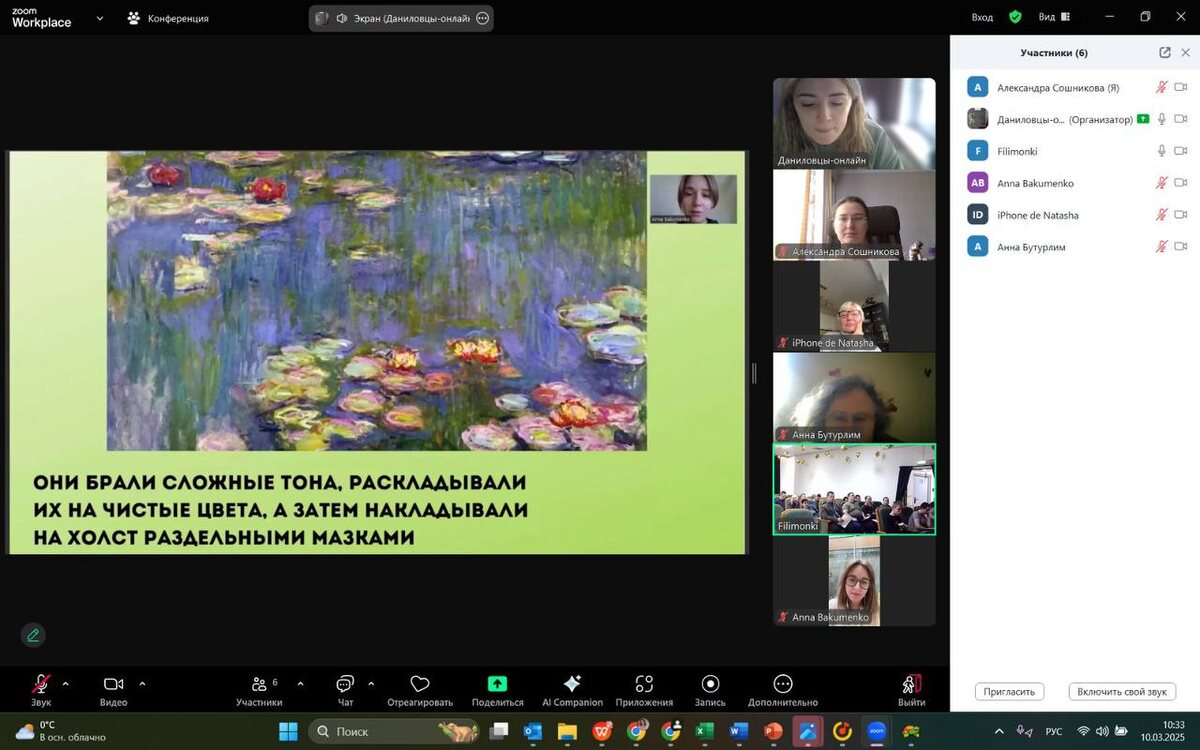Screen dimensions: 1200x750
Task: Switch input language РУС indicator
Action: click(x=1054, y=731)
